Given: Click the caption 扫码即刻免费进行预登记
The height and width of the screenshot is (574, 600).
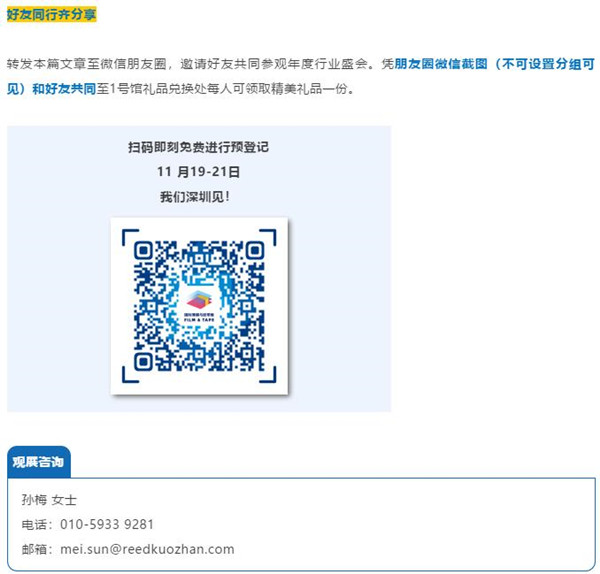Looking at the screenshot, I should (x=198, y=147).
